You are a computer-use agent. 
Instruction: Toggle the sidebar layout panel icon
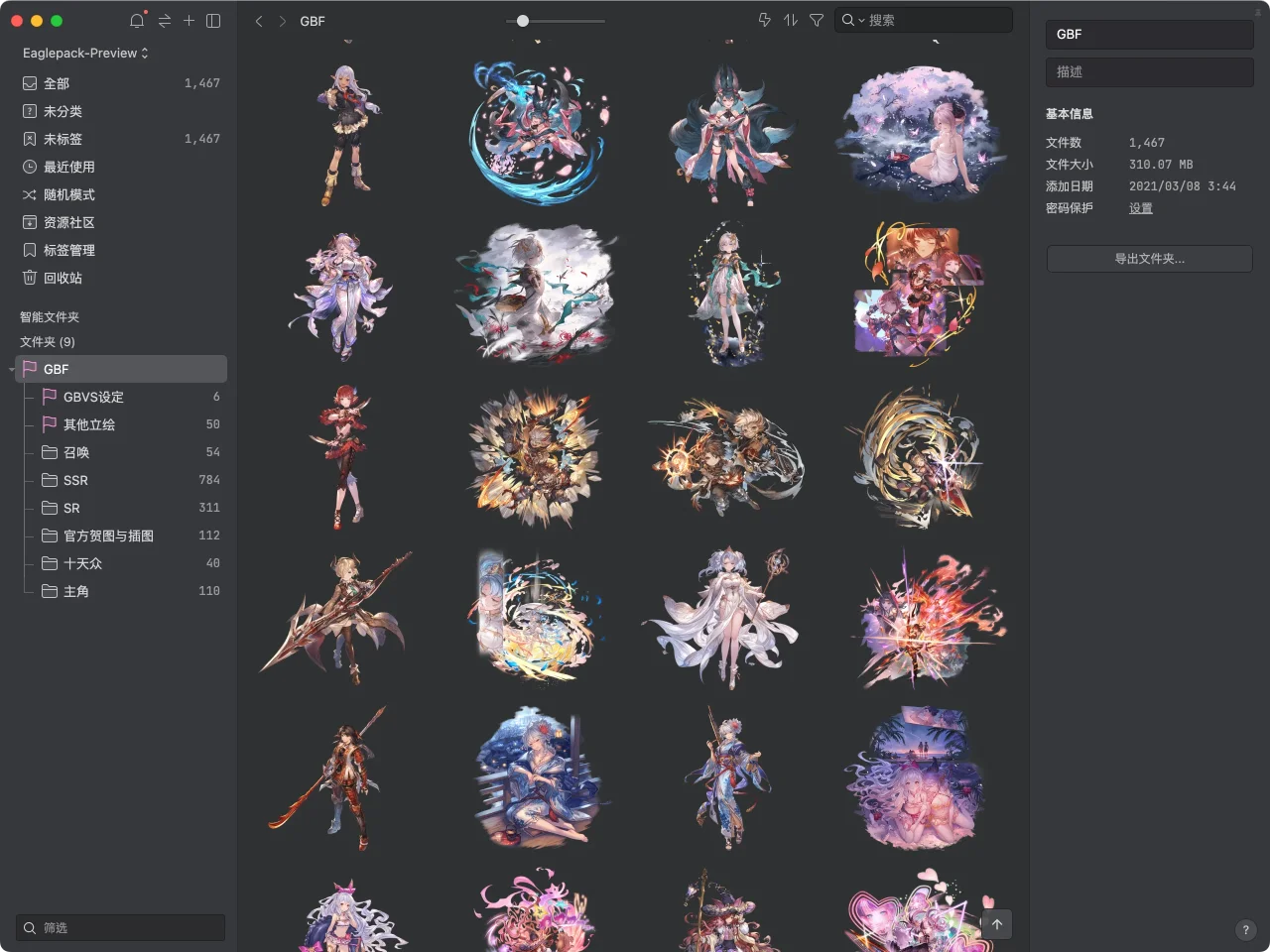pyautogui.click(x=213, y=21)
